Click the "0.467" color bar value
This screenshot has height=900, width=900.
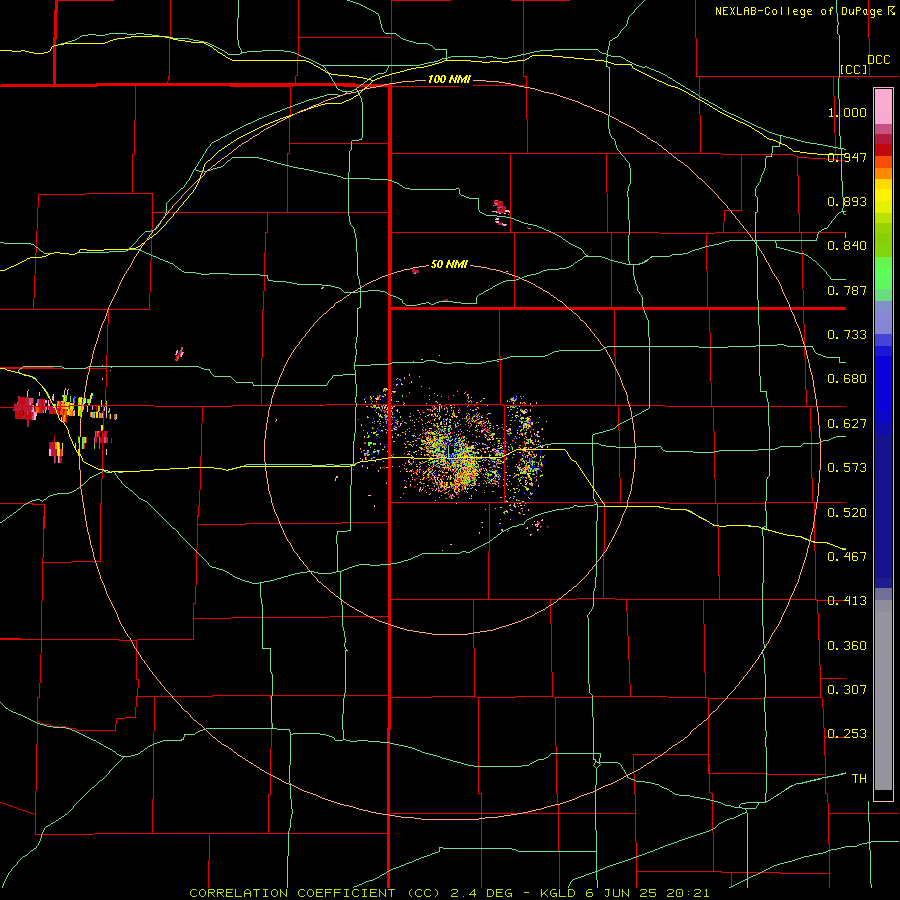click(847, 556)
